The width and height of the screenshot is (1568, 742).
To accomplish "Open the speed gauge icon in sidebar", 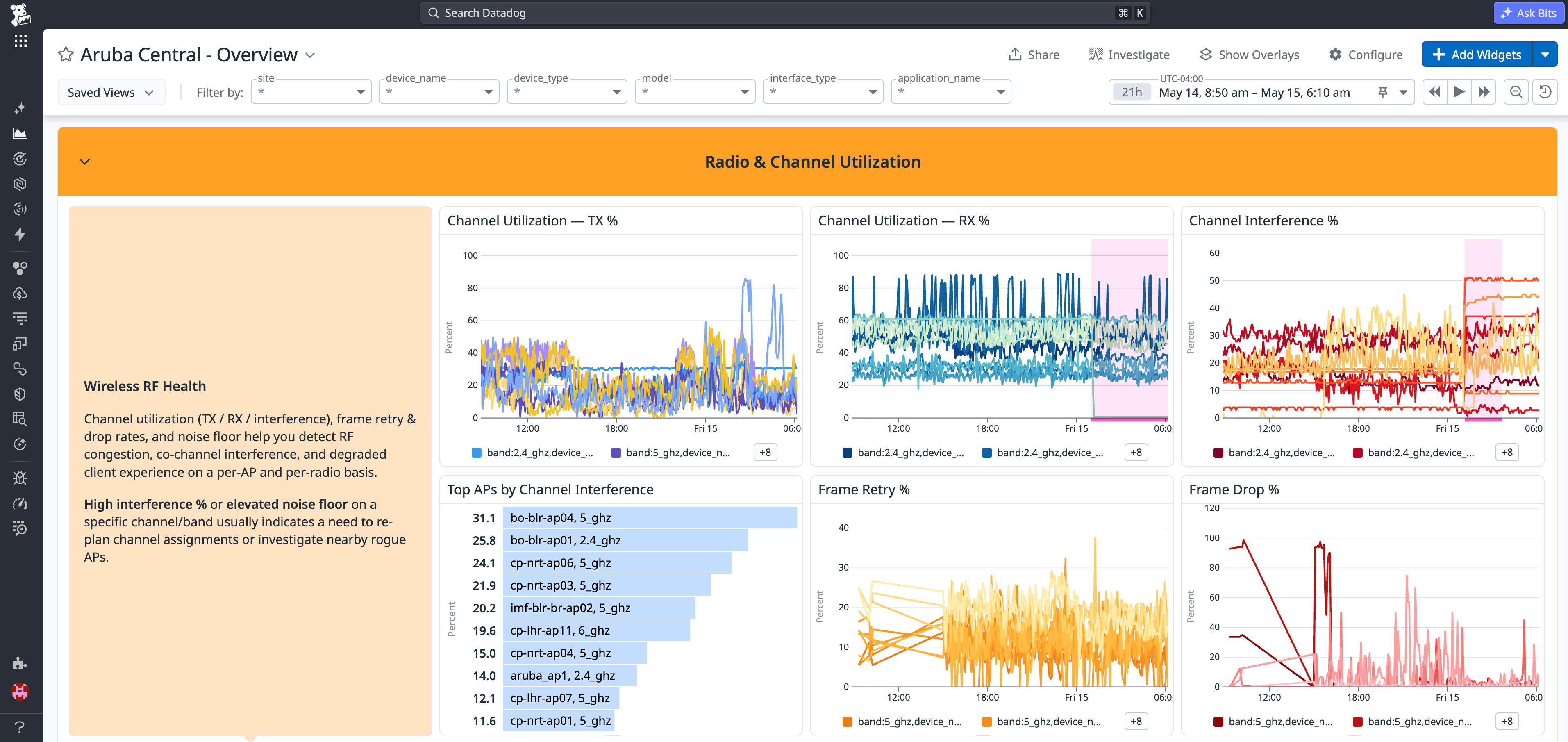I will pyautogui.click(x=20, y=503).
